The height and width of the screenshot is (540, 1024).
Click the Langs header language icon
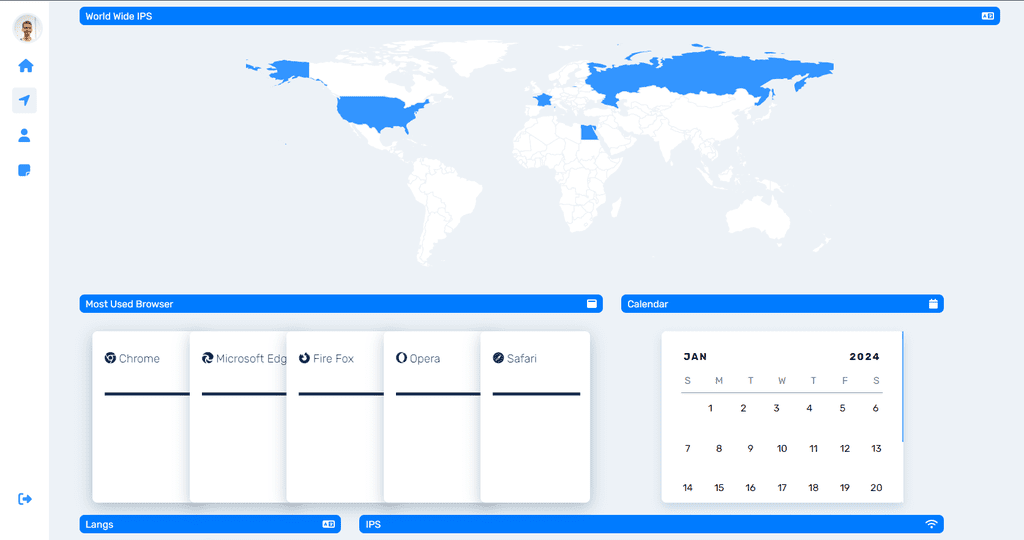tap(328, 524)
